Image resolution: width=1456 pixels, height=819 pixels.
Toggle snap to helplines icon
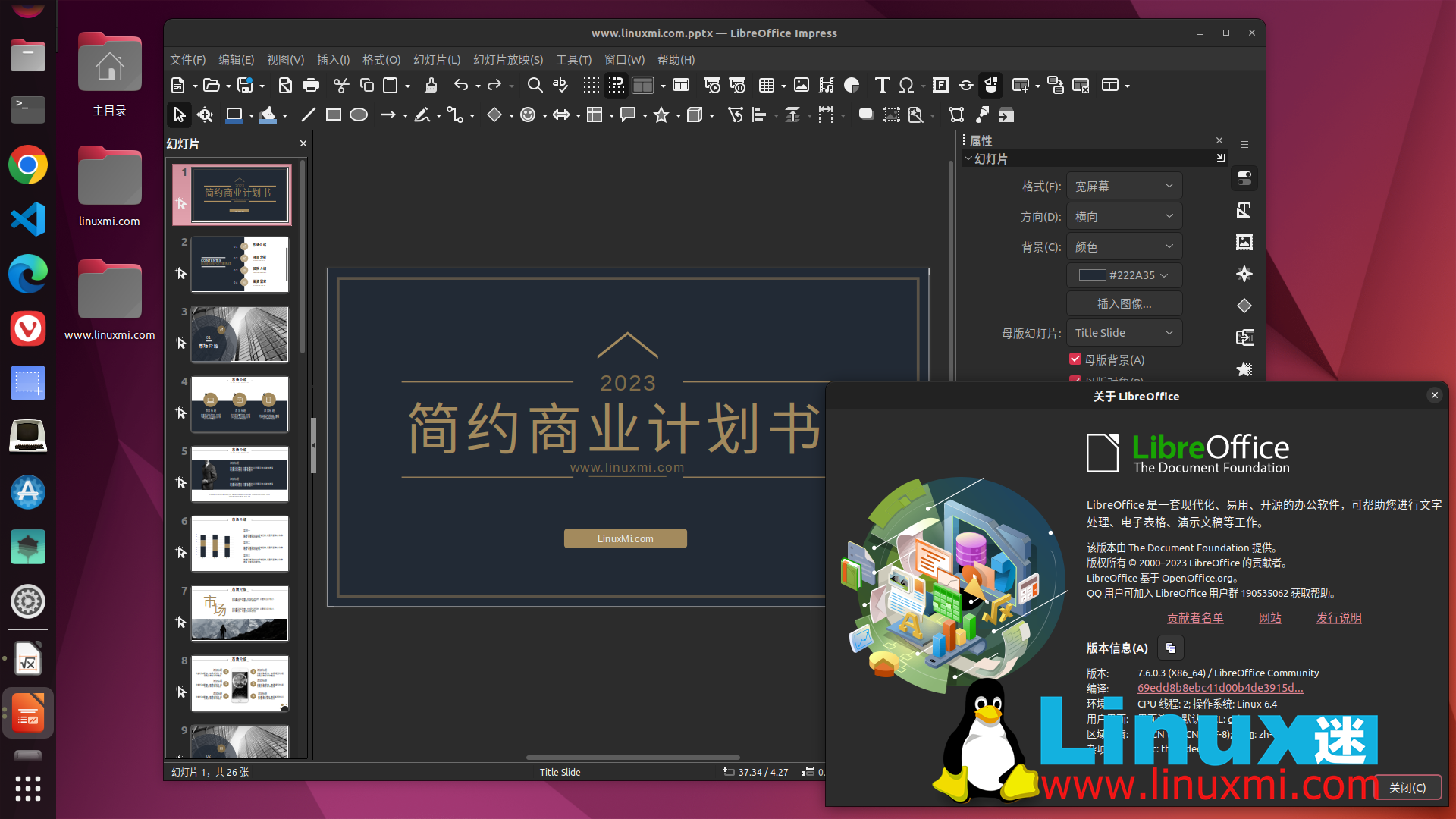(x=617, y=85)
